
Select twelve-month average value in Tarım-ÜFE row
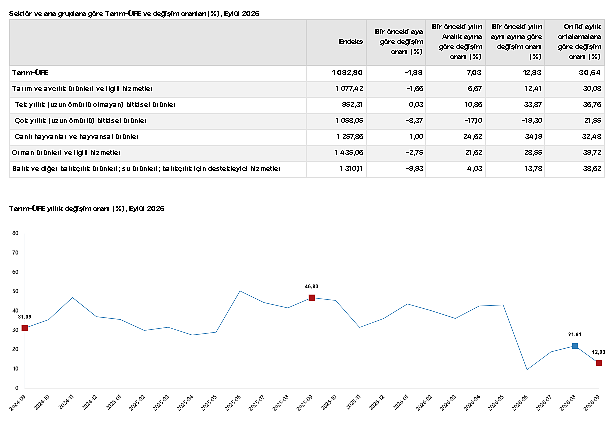coord(590,73)
